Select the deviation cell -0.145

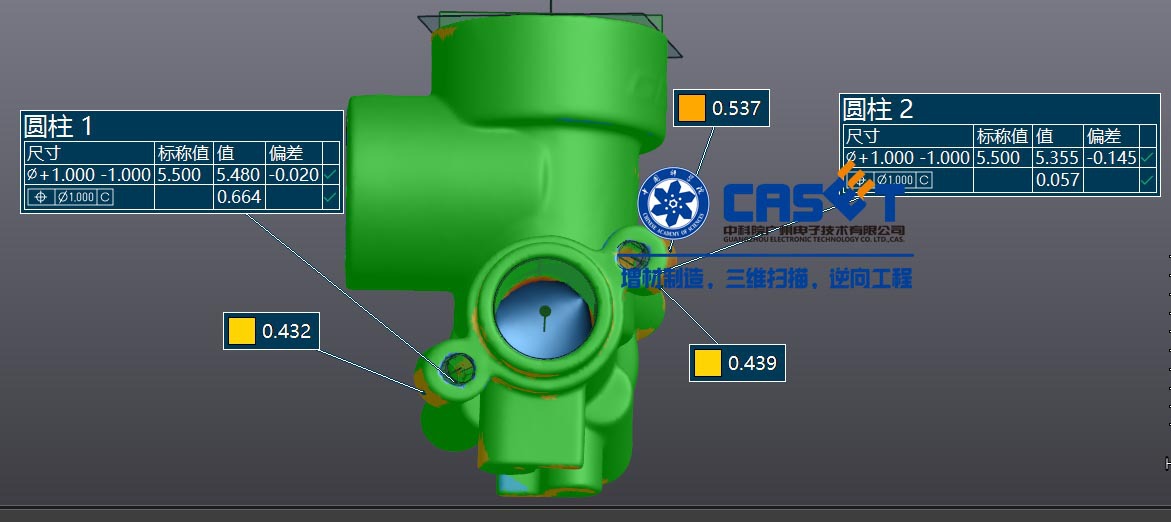point(1111,158)
